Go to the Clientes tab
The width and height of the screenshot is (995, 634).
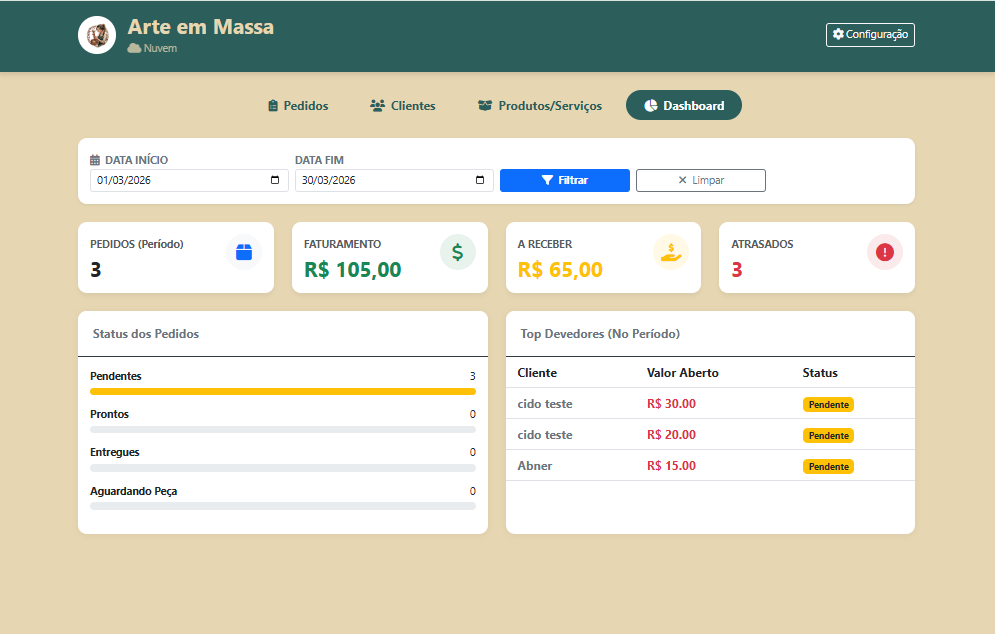click(402, 105)
